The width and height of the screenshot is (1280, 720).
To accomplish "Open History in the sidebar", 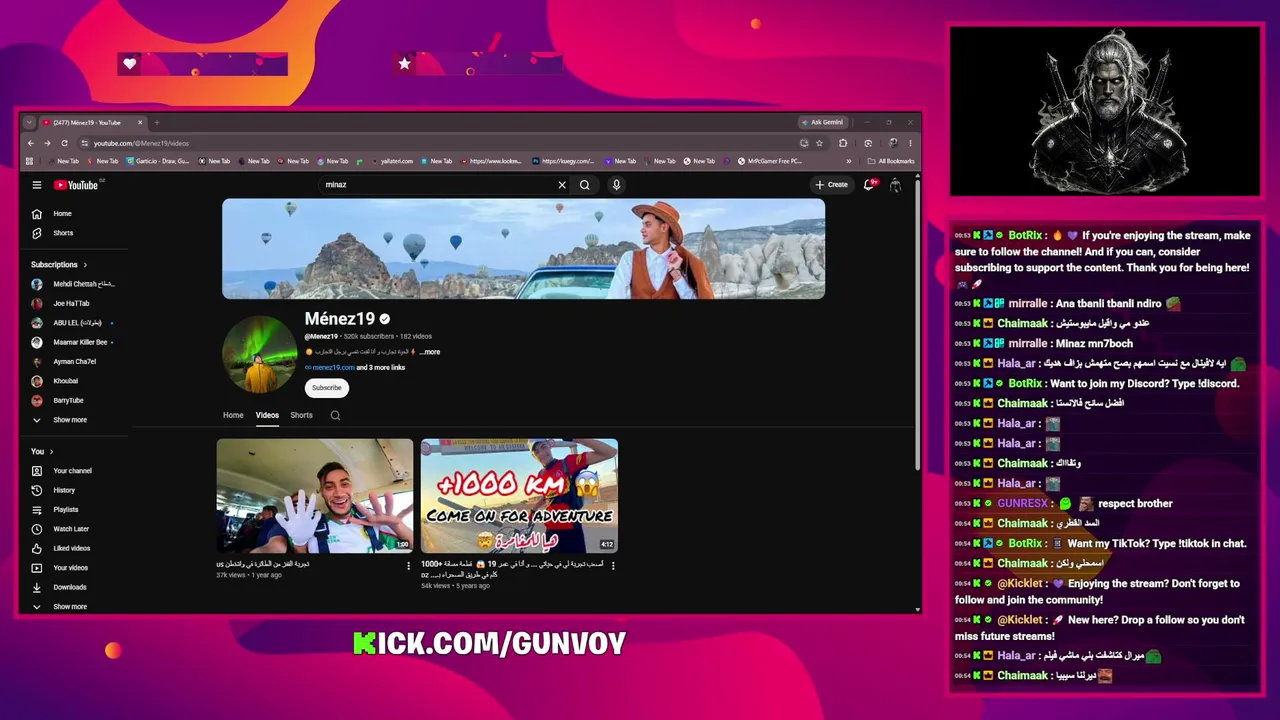I will point(75,490).
